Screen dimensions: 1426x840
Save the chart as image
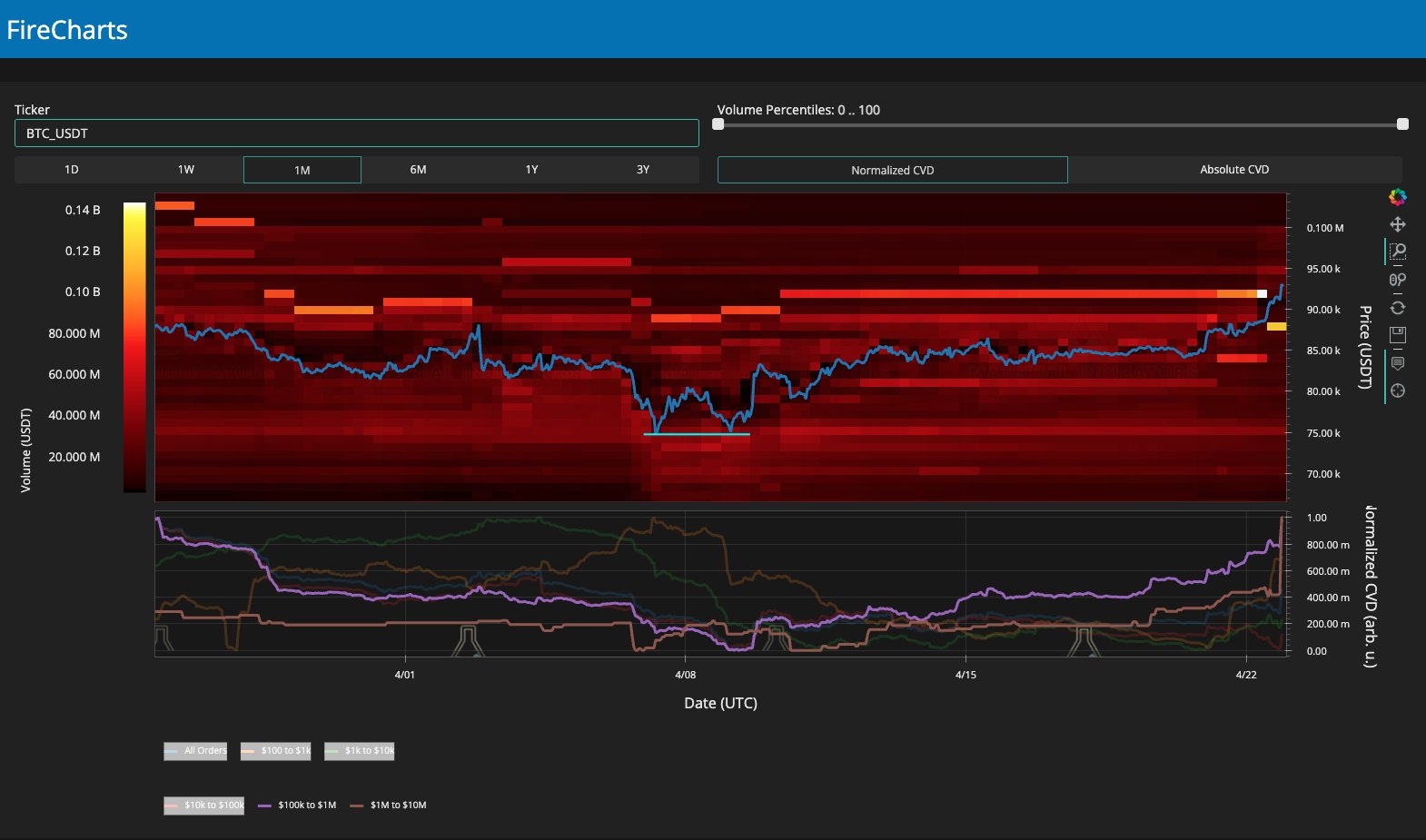[x=1397, y=335]
